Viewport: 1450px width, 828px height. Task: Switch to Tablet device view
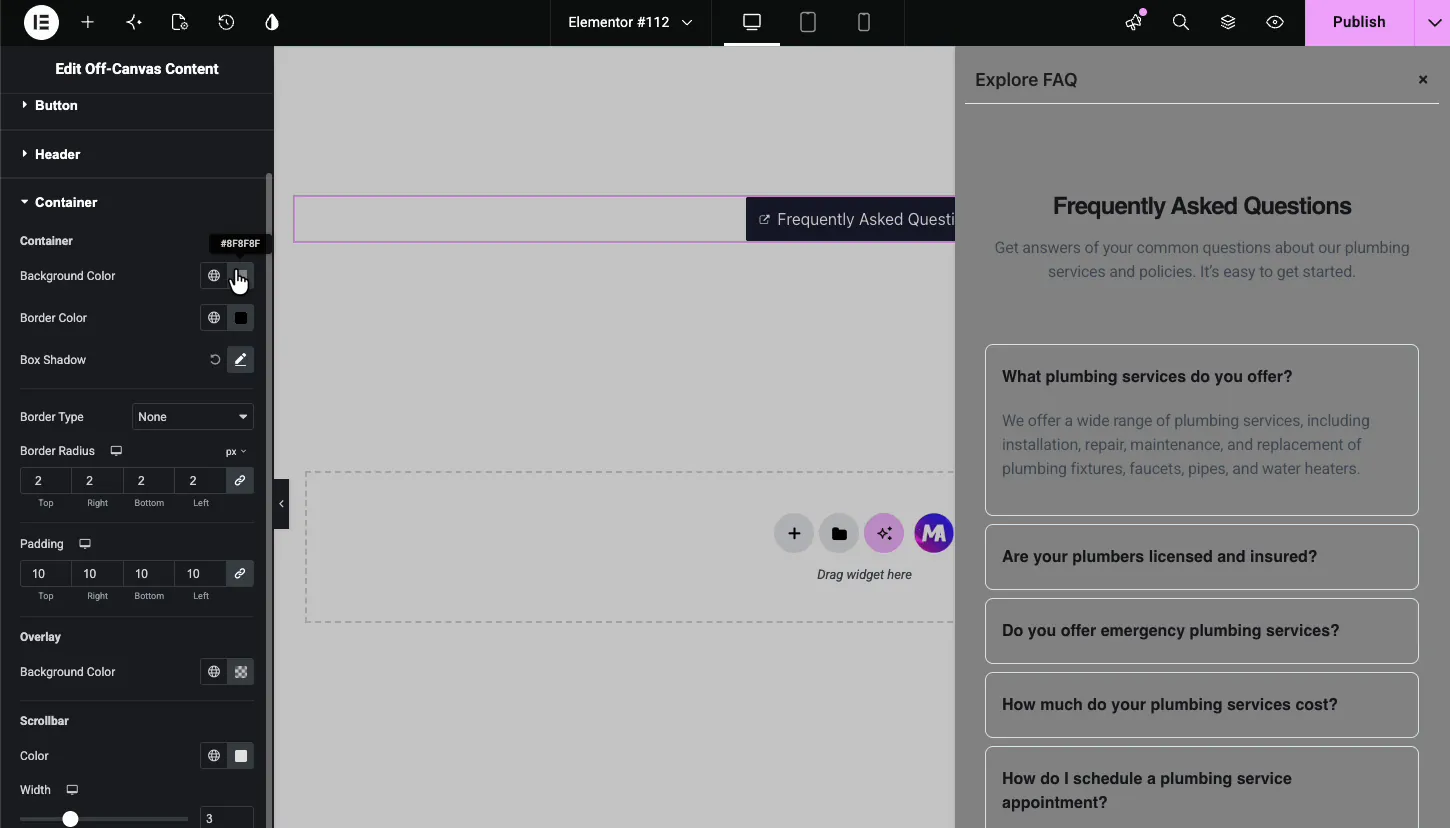tap(808, 22)
